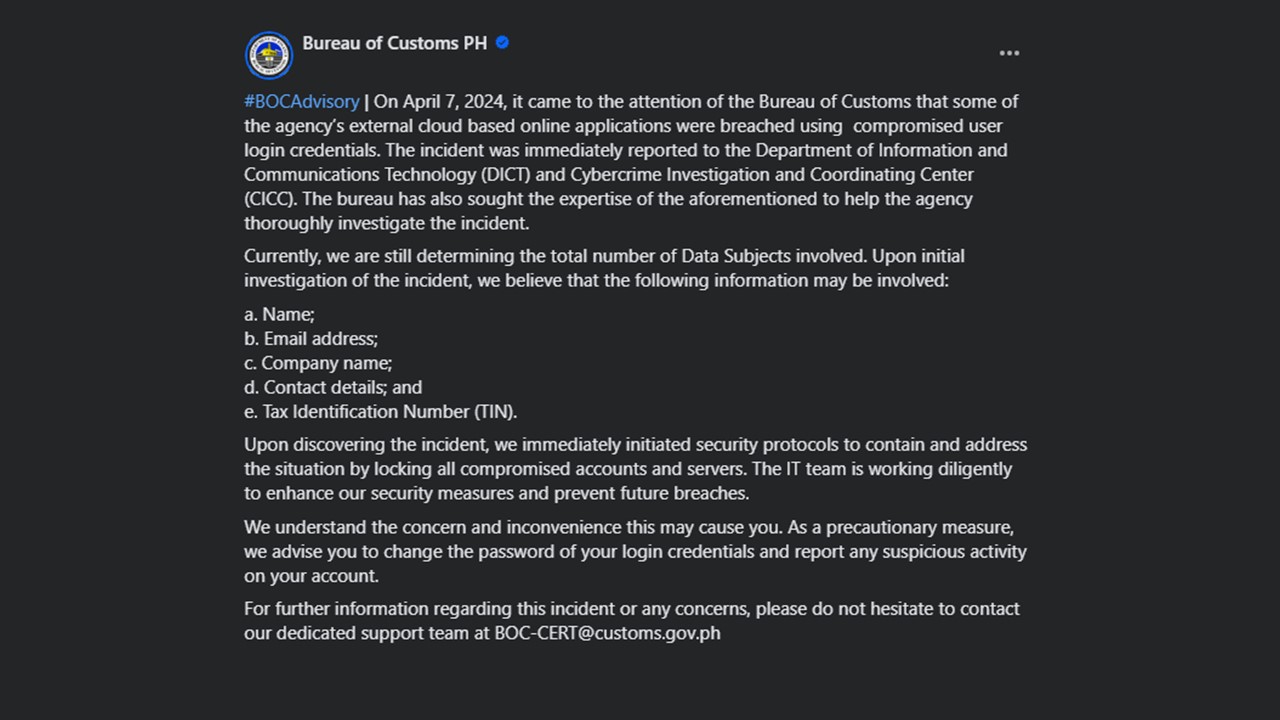The height and width of the screenshot is (720, 1280).
Task: Click the Bureau of Customs PH profile picture
Action: 269,54
